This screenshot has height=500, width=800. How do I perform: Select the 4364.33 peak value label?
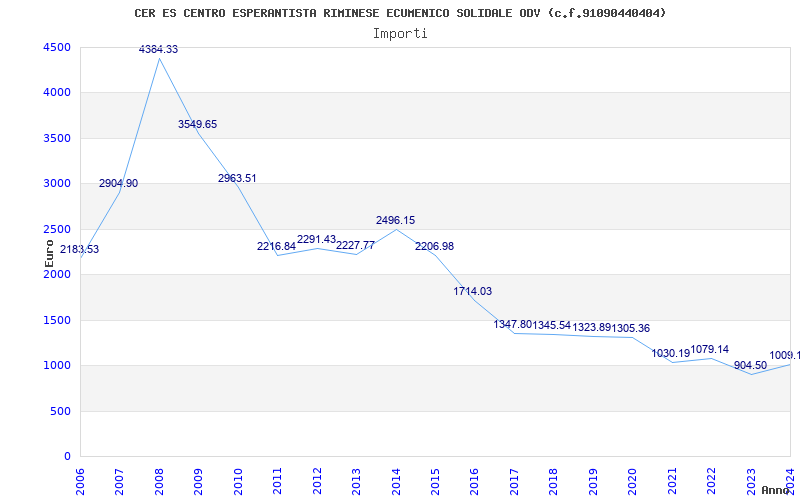pos(159,49)
